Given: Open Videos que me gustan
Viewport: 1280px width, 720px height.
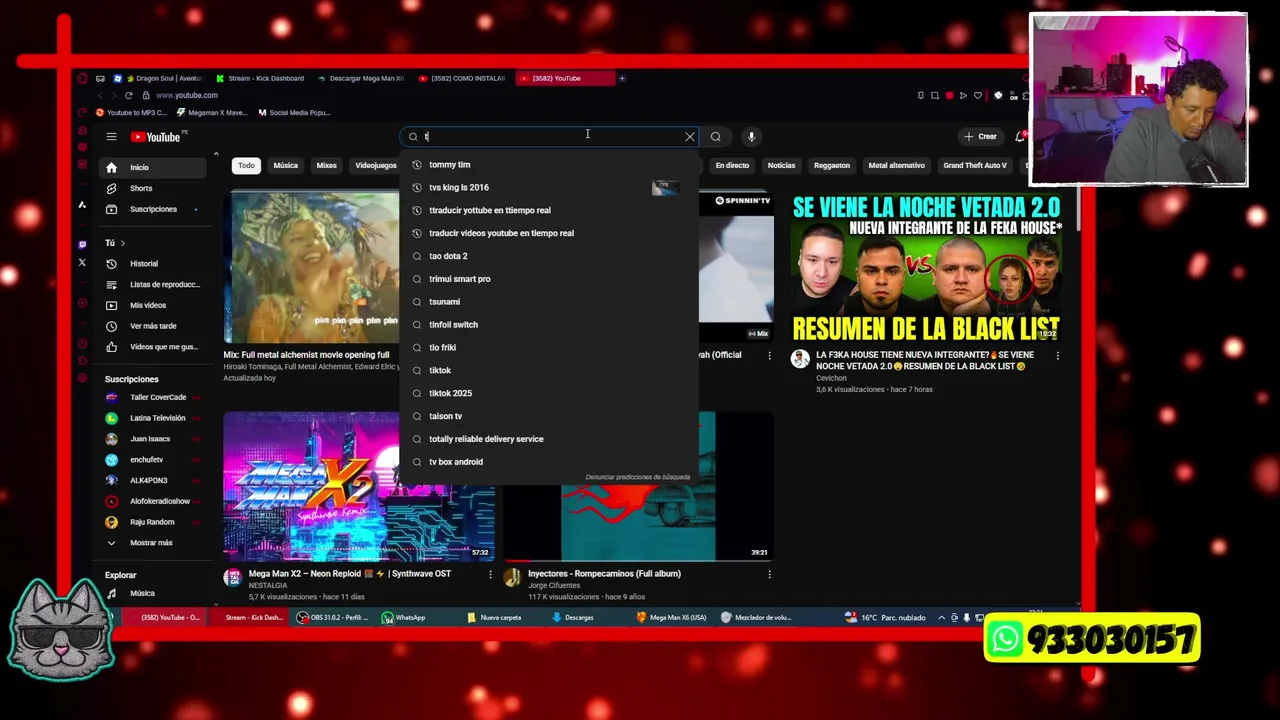Looking at the screenshot, I should coord(150,347).
